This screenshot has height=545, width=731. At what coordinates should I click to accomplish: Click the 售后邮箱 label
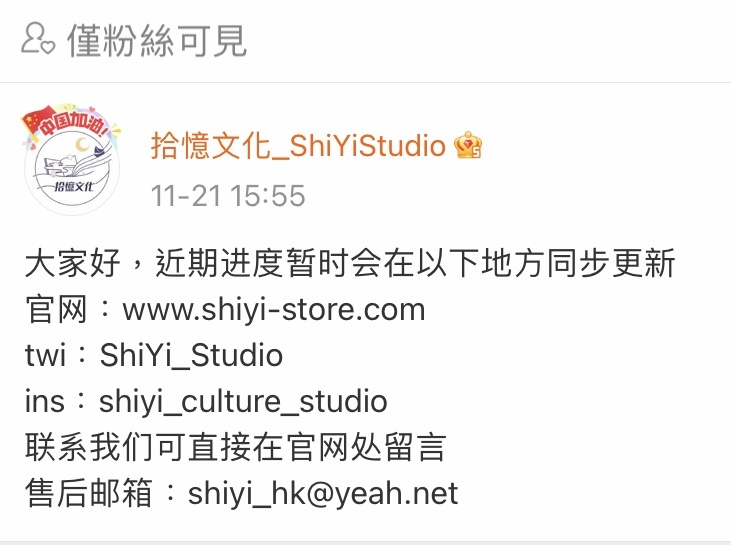(x=89, y=493)
